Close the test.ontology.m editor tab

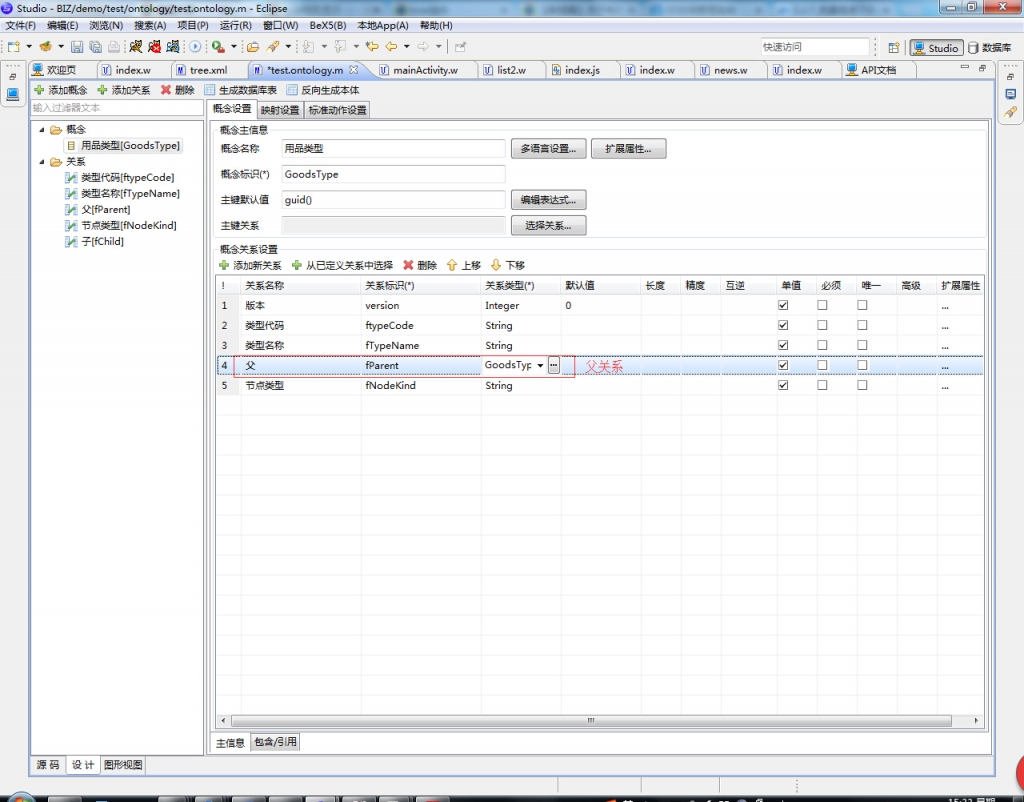[353, 69]
